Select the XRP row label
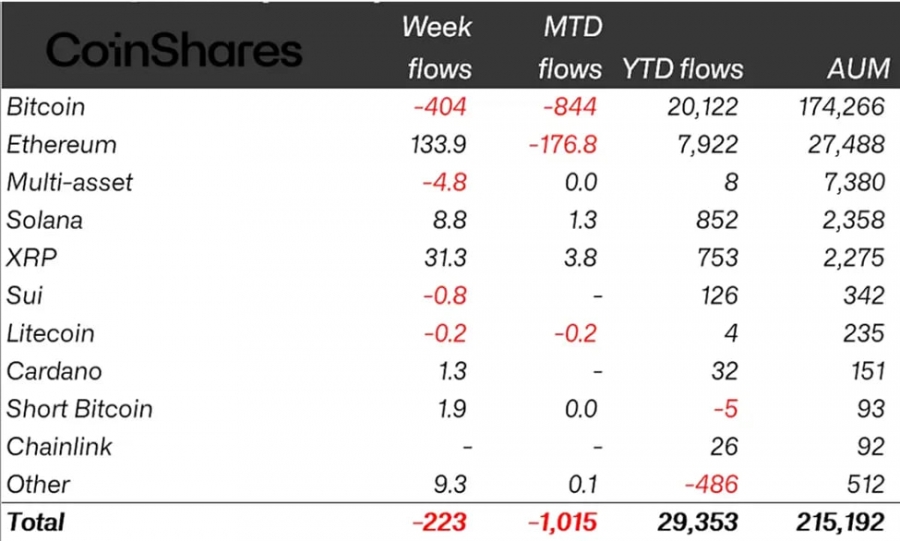This screenshot has width=900, height=541. tap(32, 258)
